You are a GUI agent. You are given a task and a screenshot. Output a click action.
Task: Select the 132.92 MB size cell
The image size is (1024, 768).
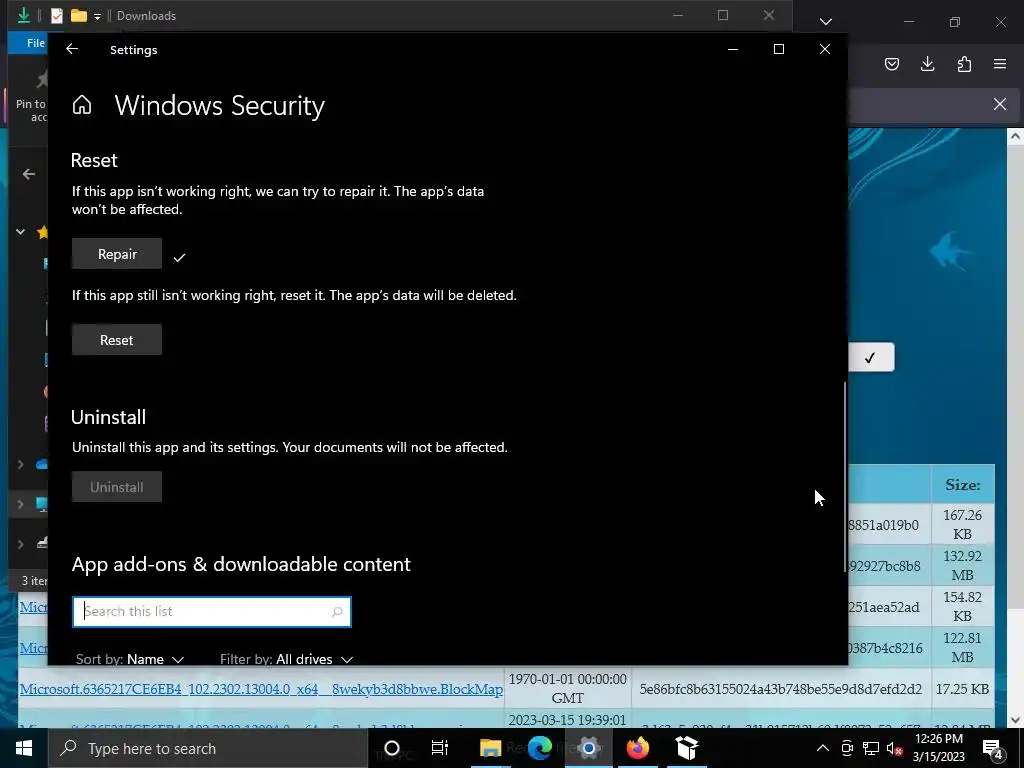pos(963,566)
